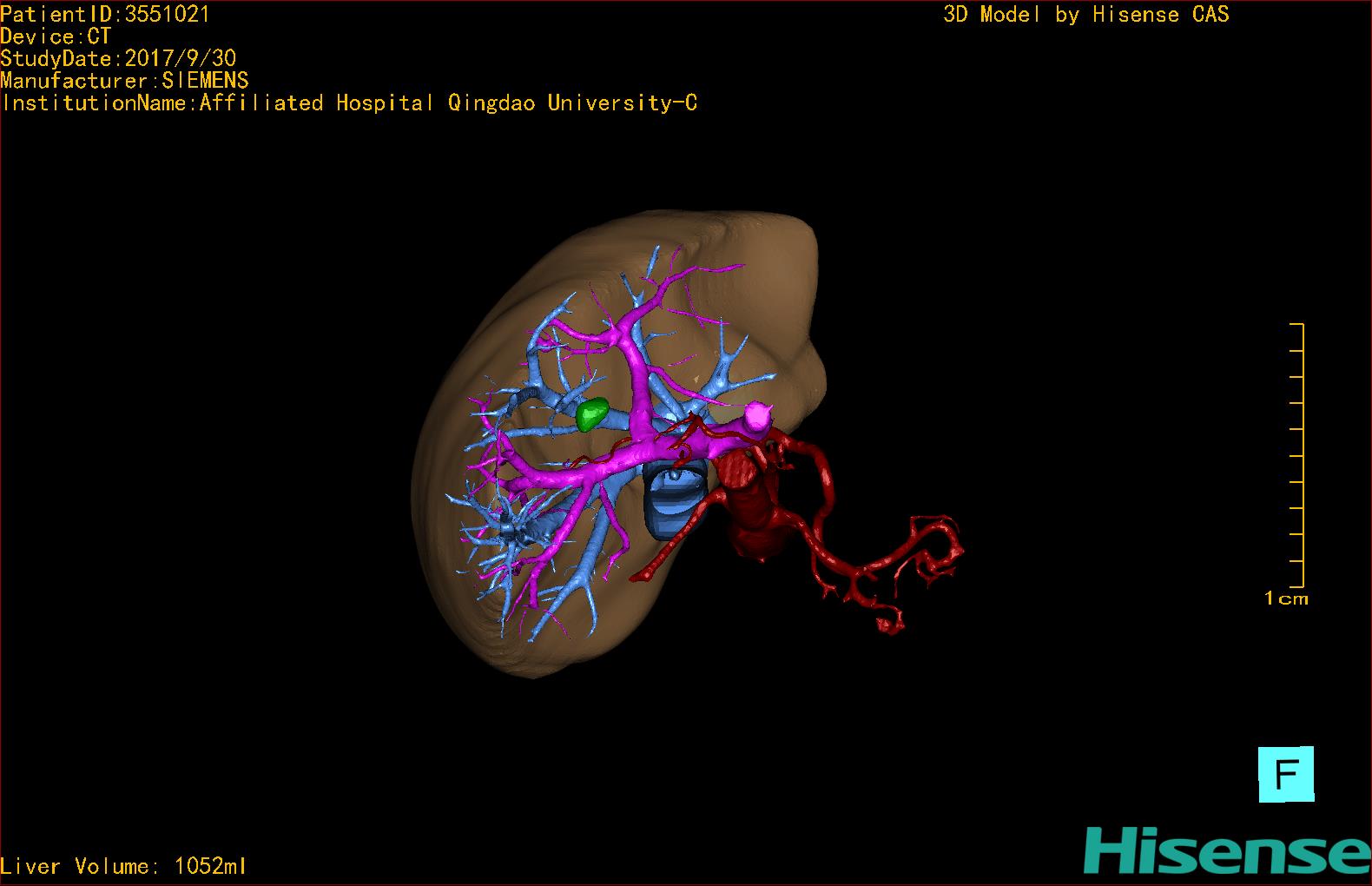
Task: Click the Hisense logo
Action: coord(1227,850)
